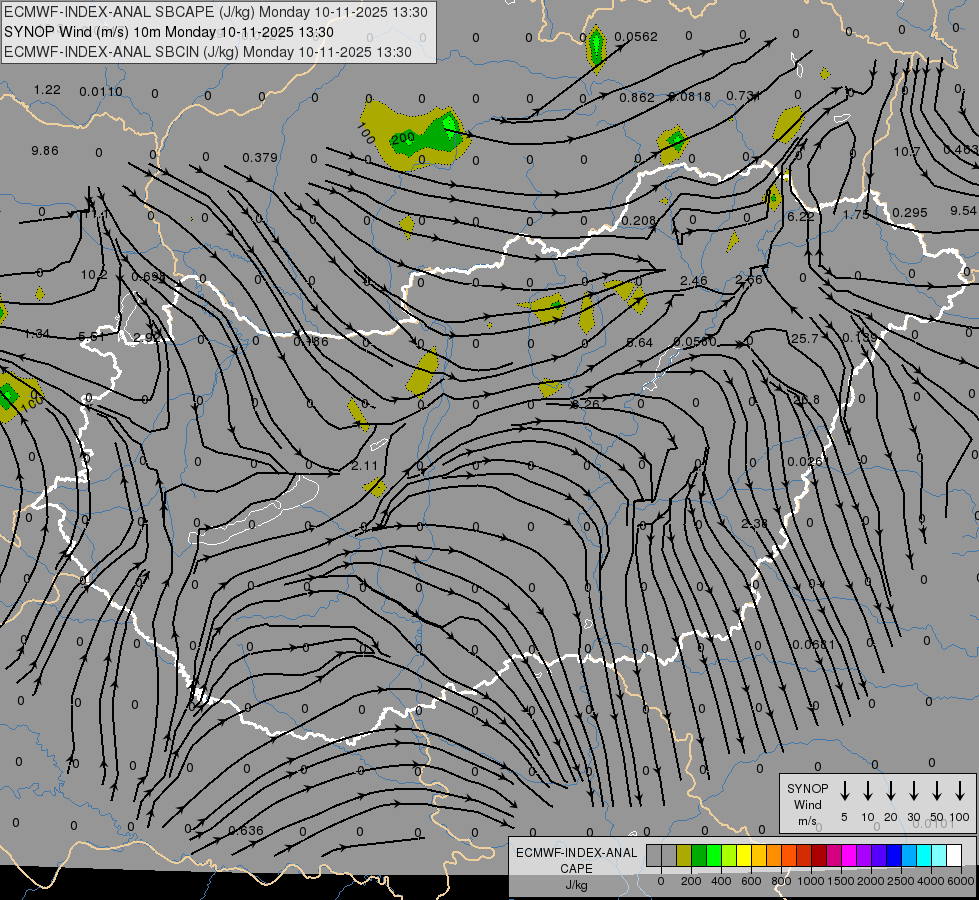This screenshot has width=979, height=900.
Task: Click the map value 2.66
Action: point(749,279)
